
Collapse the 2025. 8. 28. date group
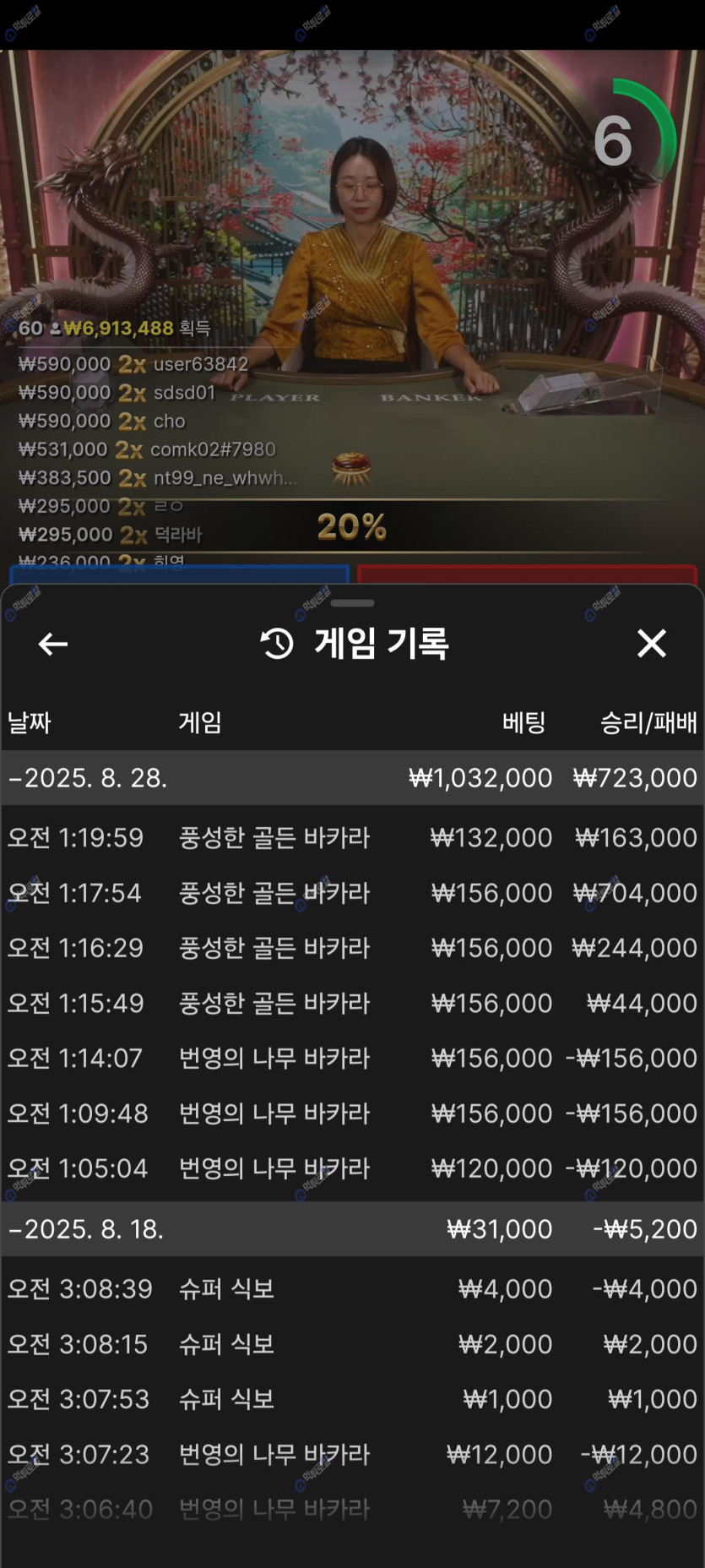pos(353,777)
